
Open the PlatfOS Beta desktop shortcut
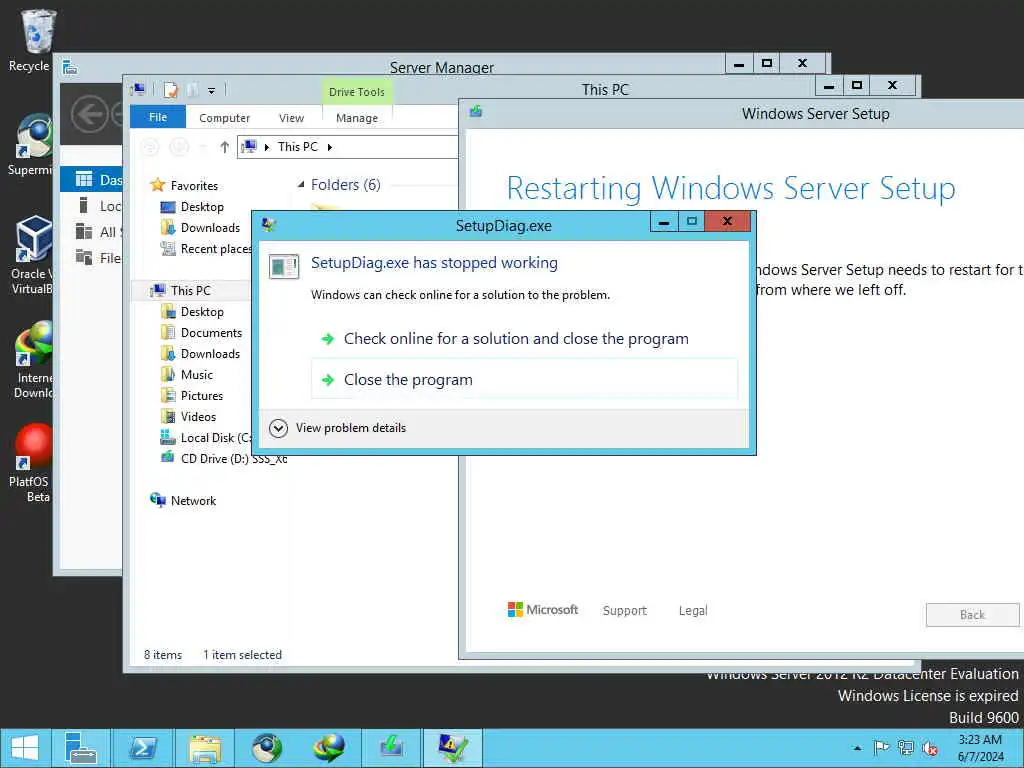[29, 463]
